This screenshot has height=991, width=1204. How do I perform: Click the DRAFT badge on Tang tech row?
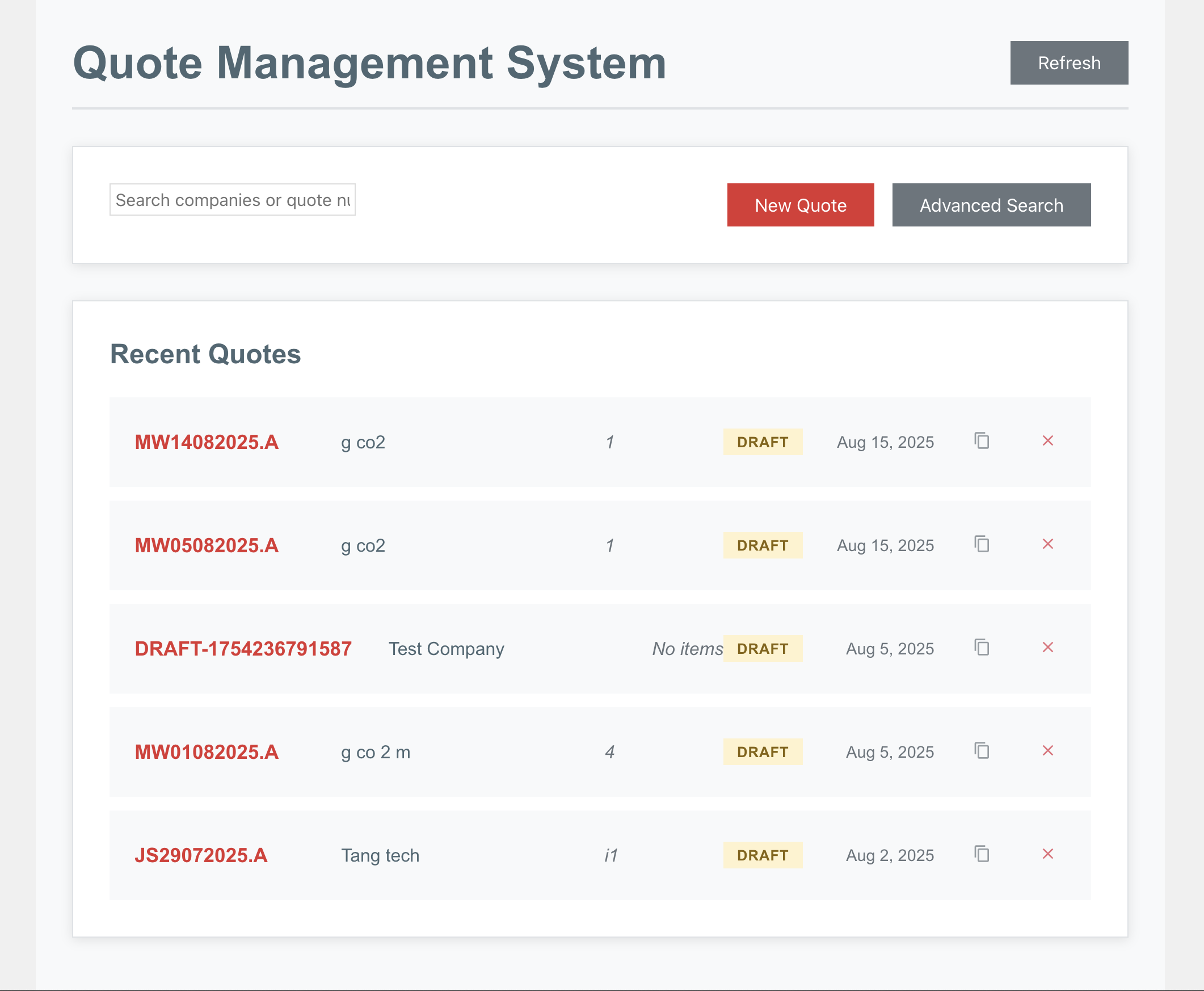[x=763, y=855]
